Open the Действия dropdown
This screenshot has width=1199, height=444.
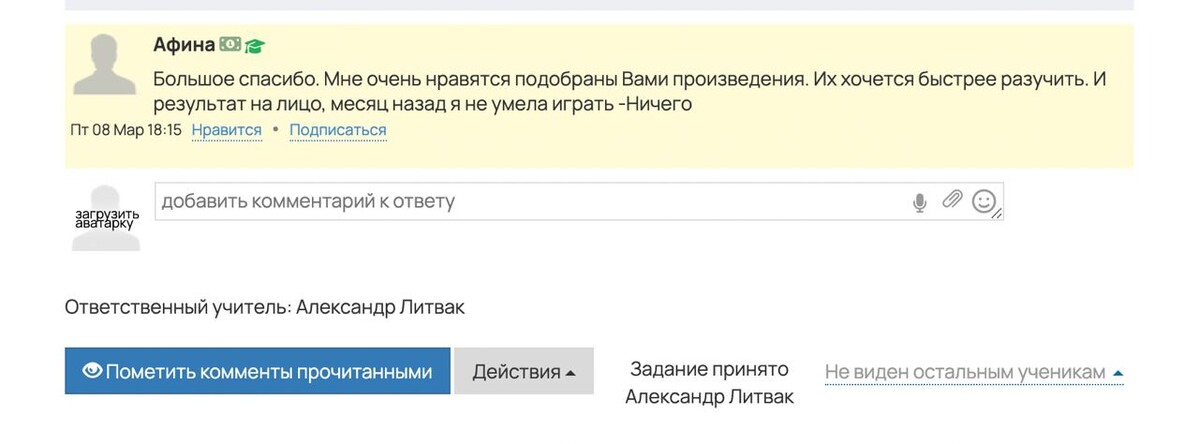tap(524, 372)
